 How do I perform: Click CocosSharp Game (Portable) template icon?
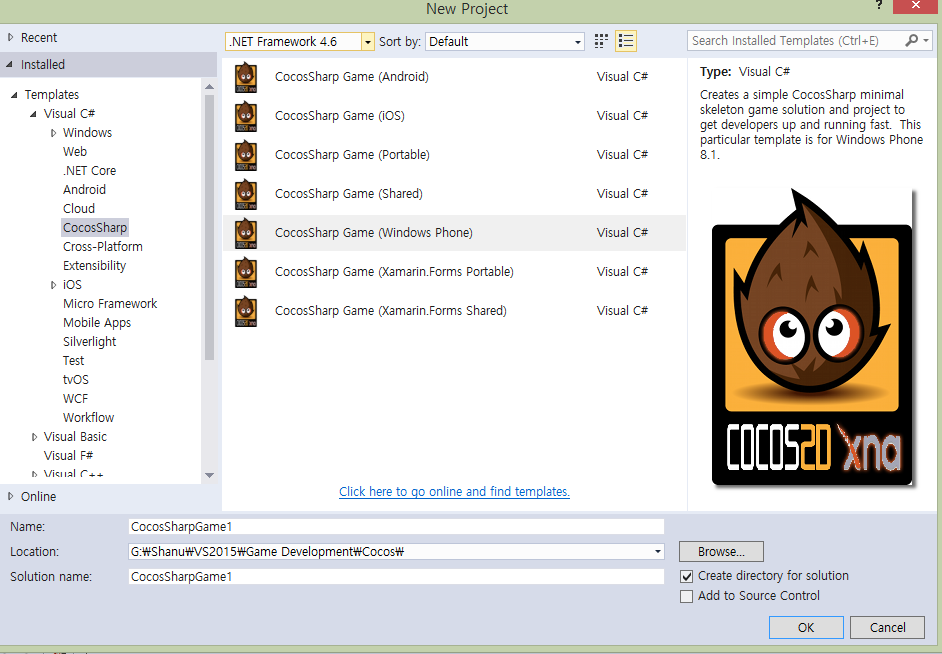(246, 156)
